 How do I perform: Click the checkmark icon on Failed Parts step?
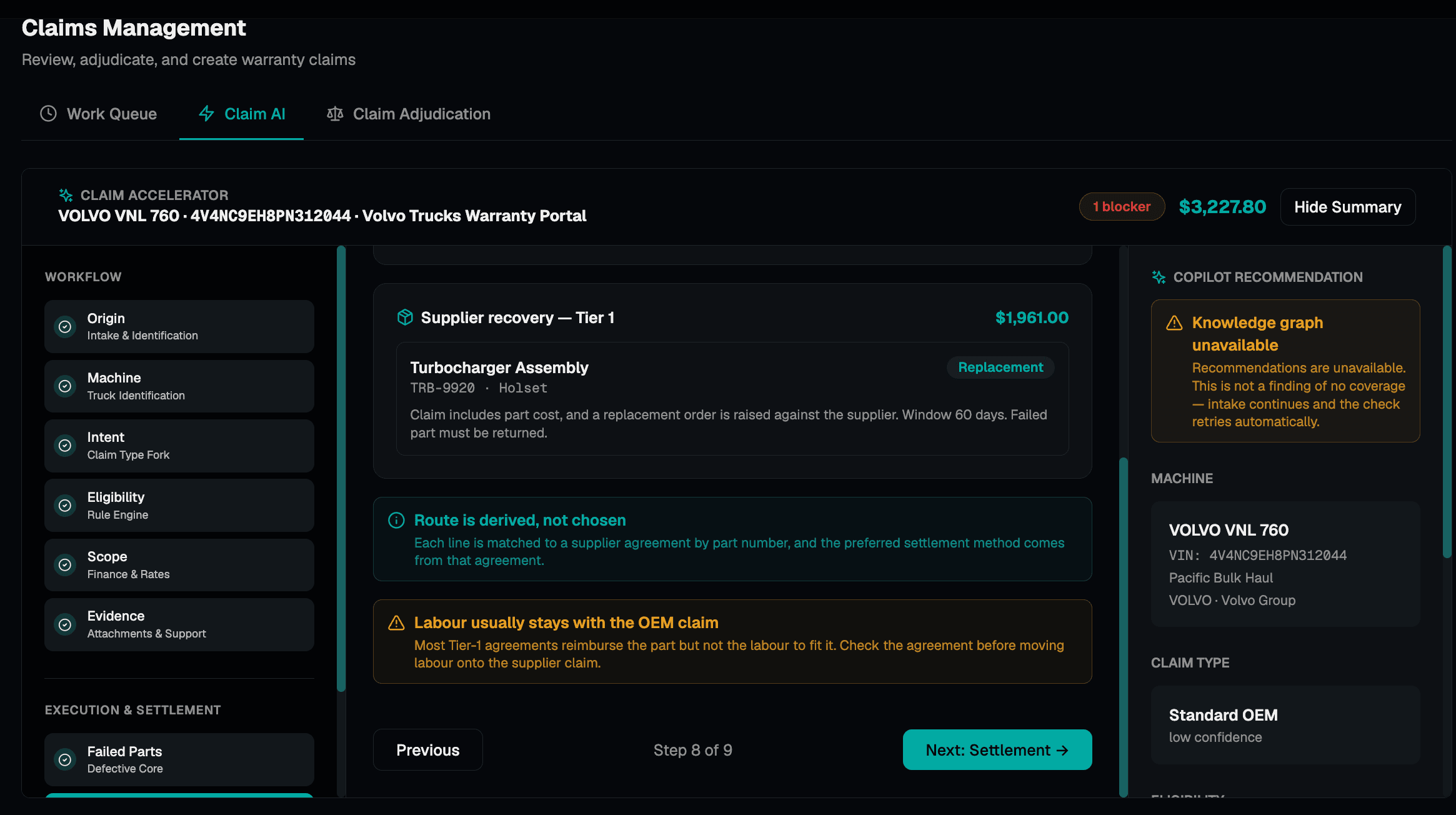(x=65, y=759)
